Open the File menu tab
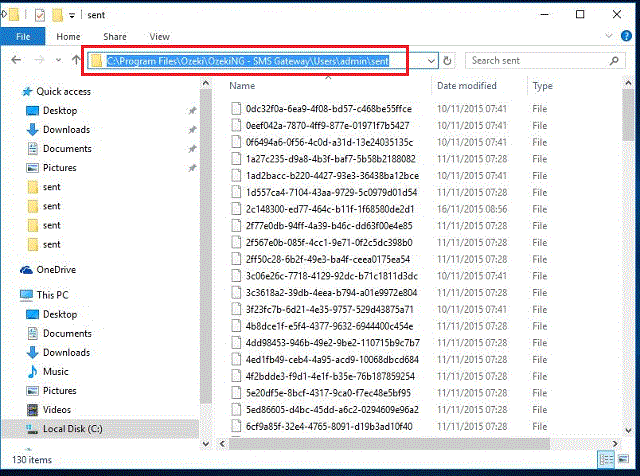The width and height of the screenshot is (640, 476). [23, 37]
